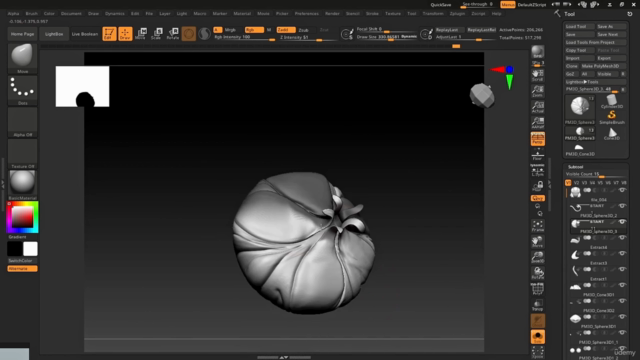The image size is (640, 360).
Task: Click the Xpose icon
Action: [538, 352]
